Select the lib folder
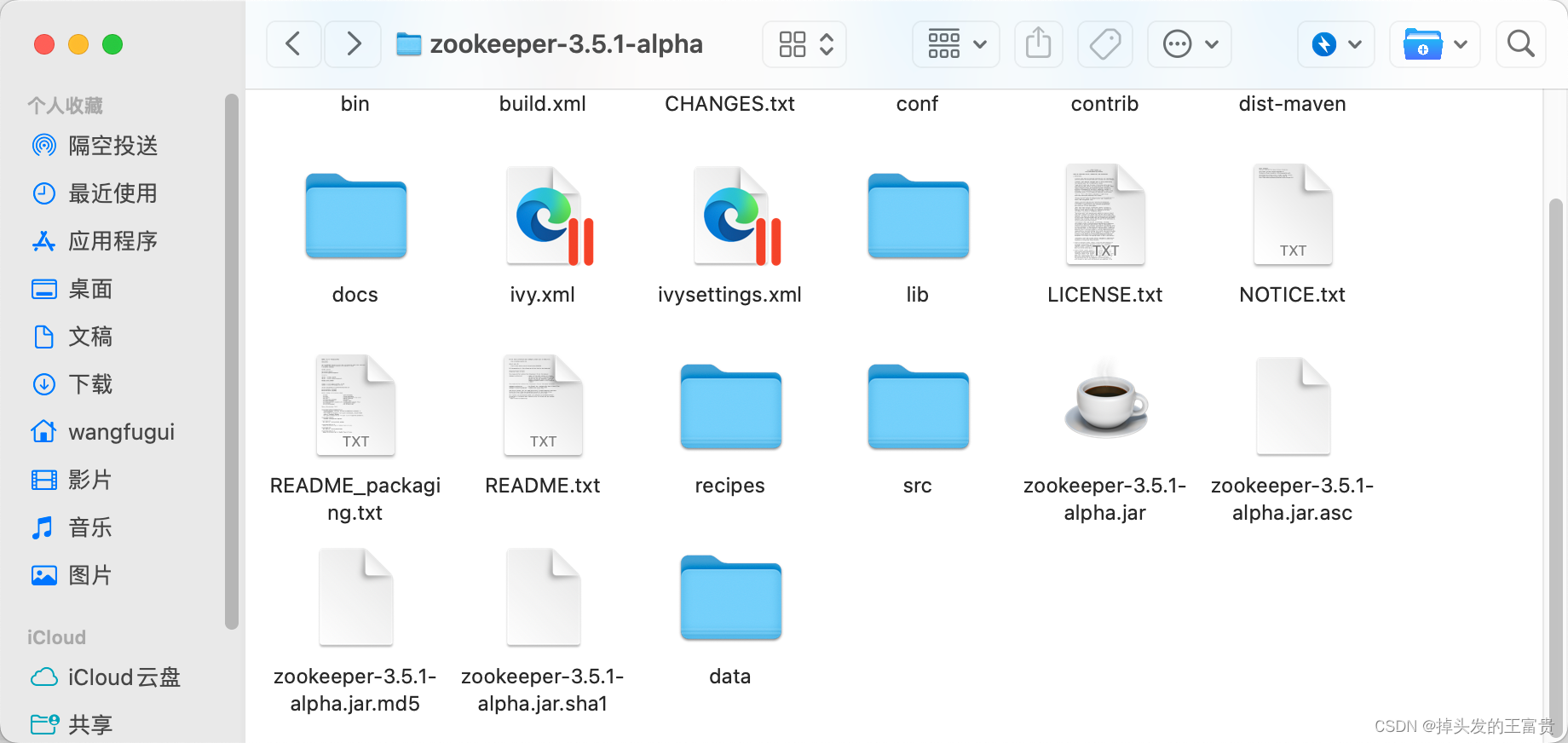 [918, 216]
